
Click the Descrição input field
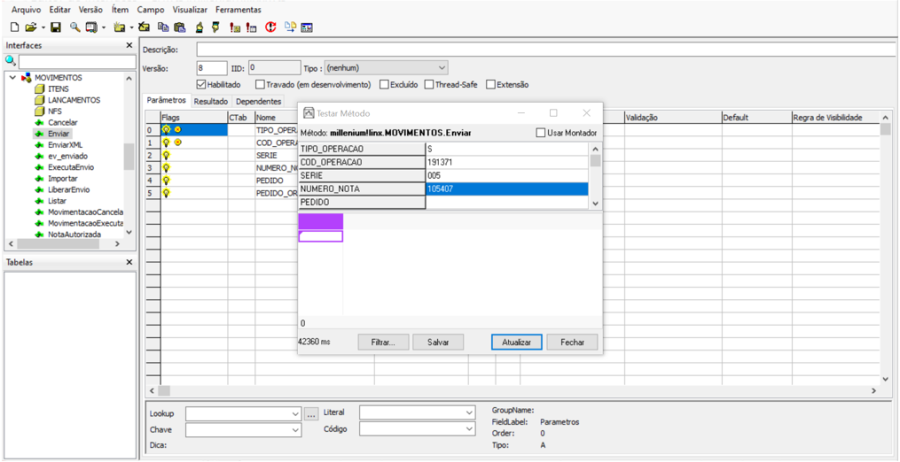pyautogui.click(x=548, y=49)
